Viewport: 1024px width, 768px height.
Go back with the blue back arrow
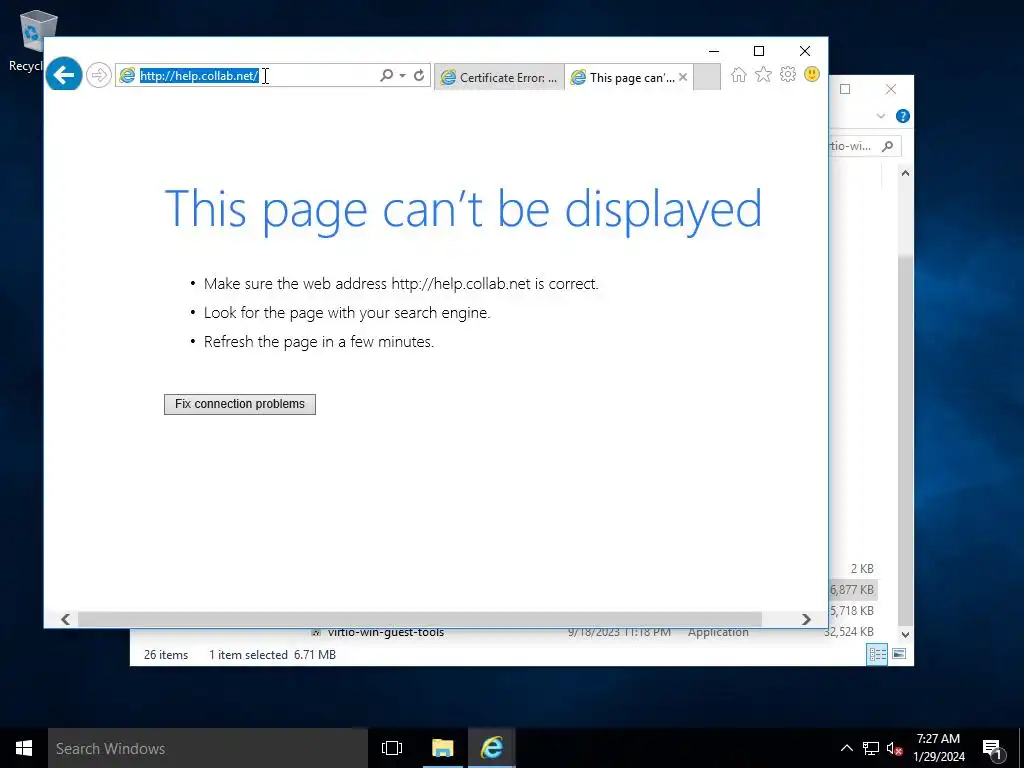[64, 75]
